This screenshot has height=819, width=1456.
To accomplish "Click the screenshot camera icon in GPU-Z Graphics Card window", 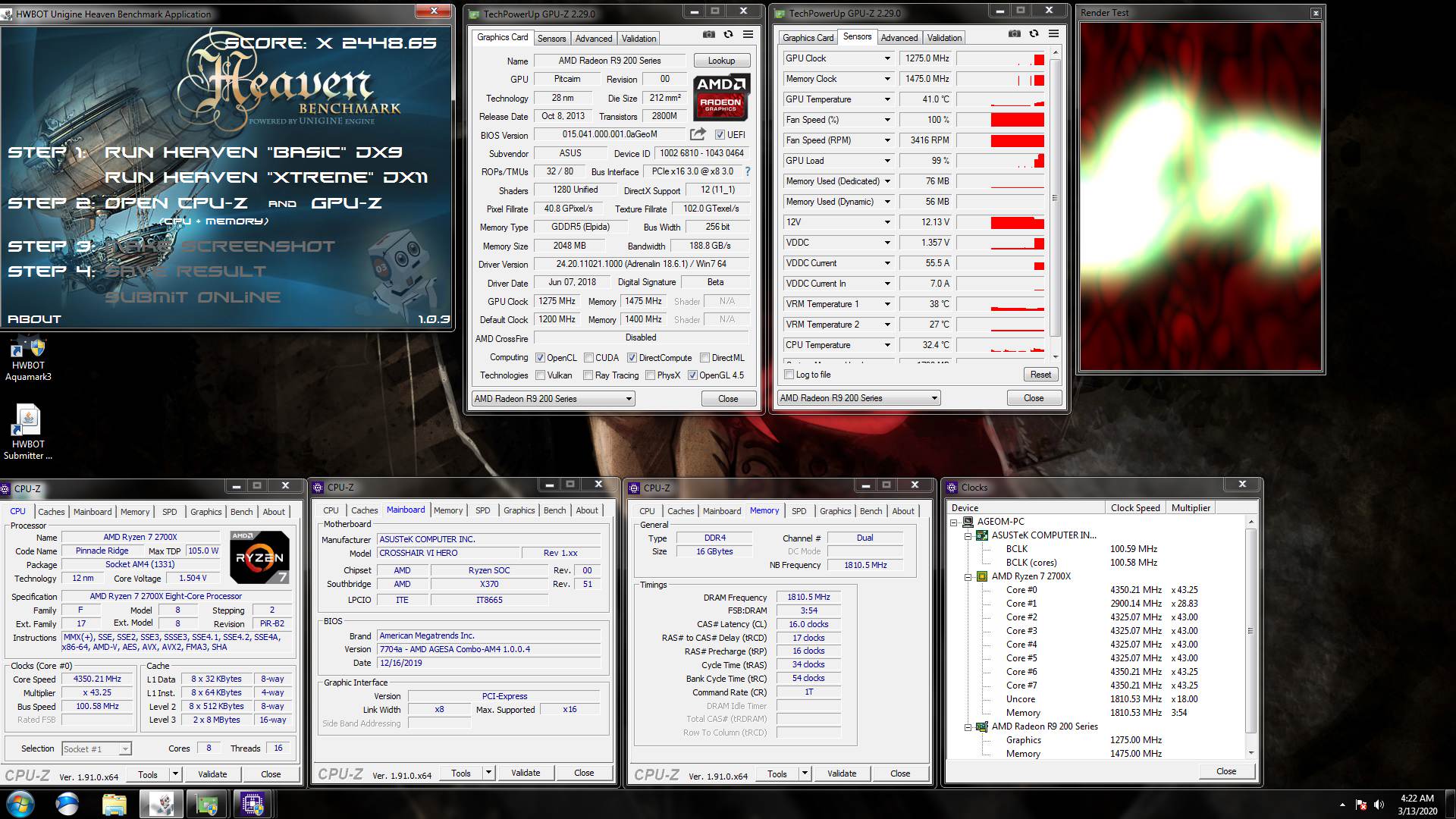I will tap(708, 34).
